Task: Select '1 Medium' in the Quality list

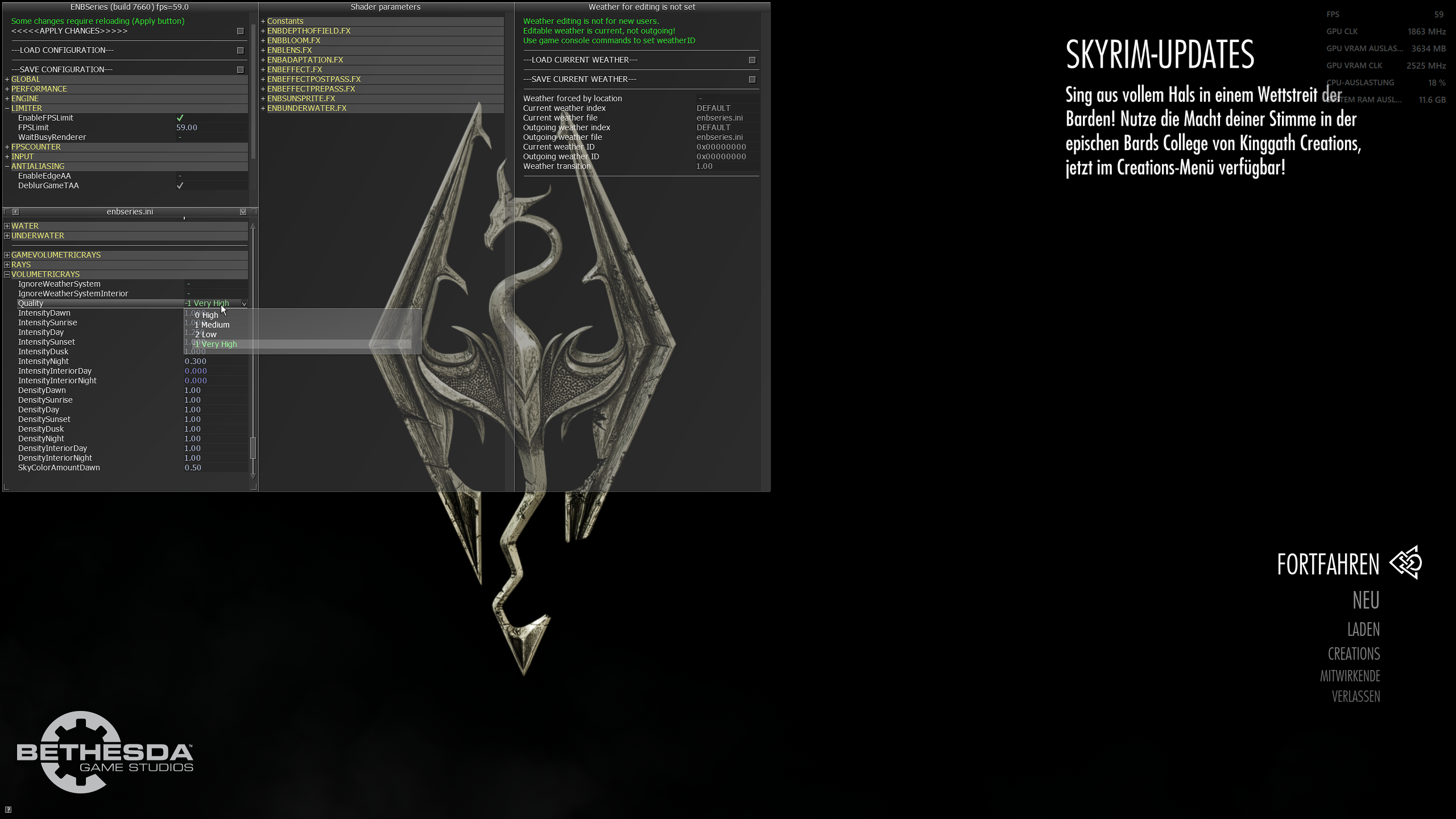Action: [212, 325]
